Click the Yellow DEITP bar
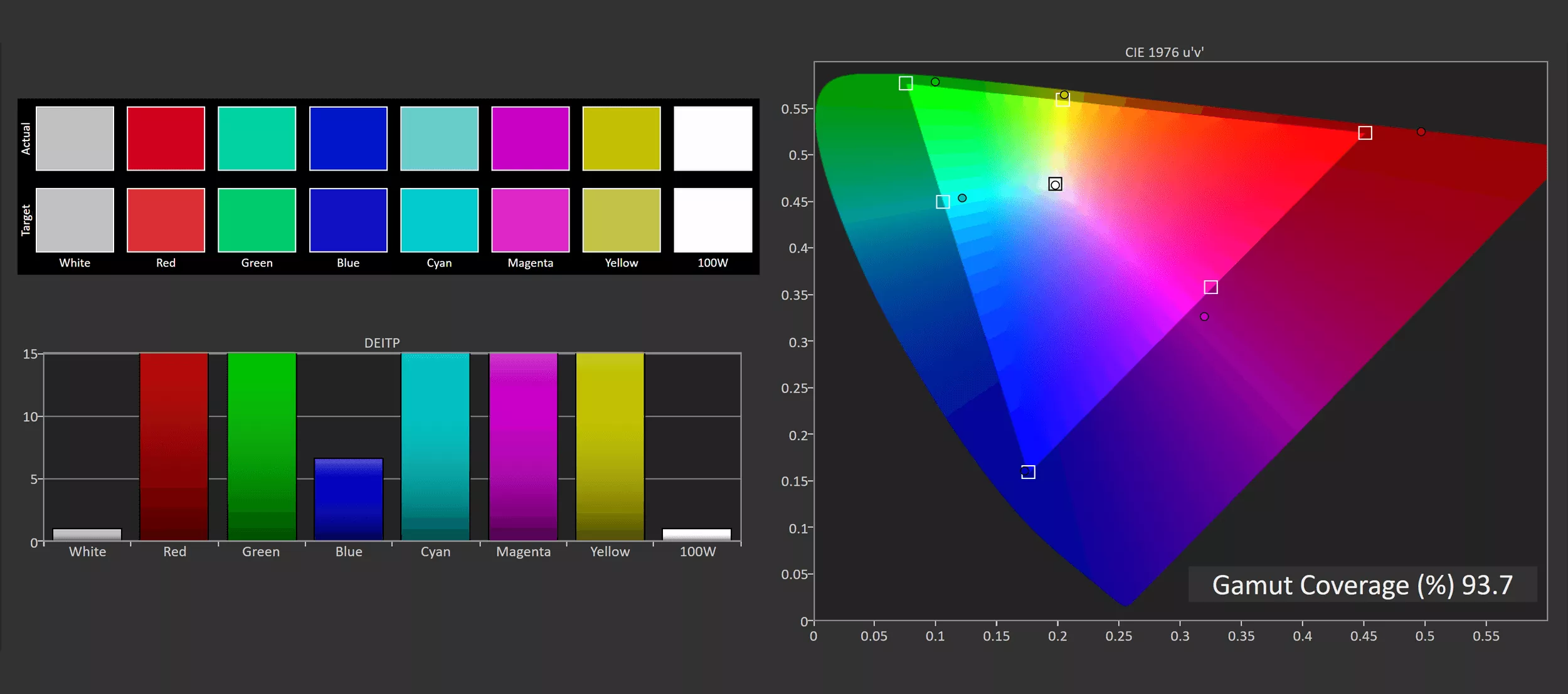The width and height of the screenshot is (1568, 694). [610, 446]
